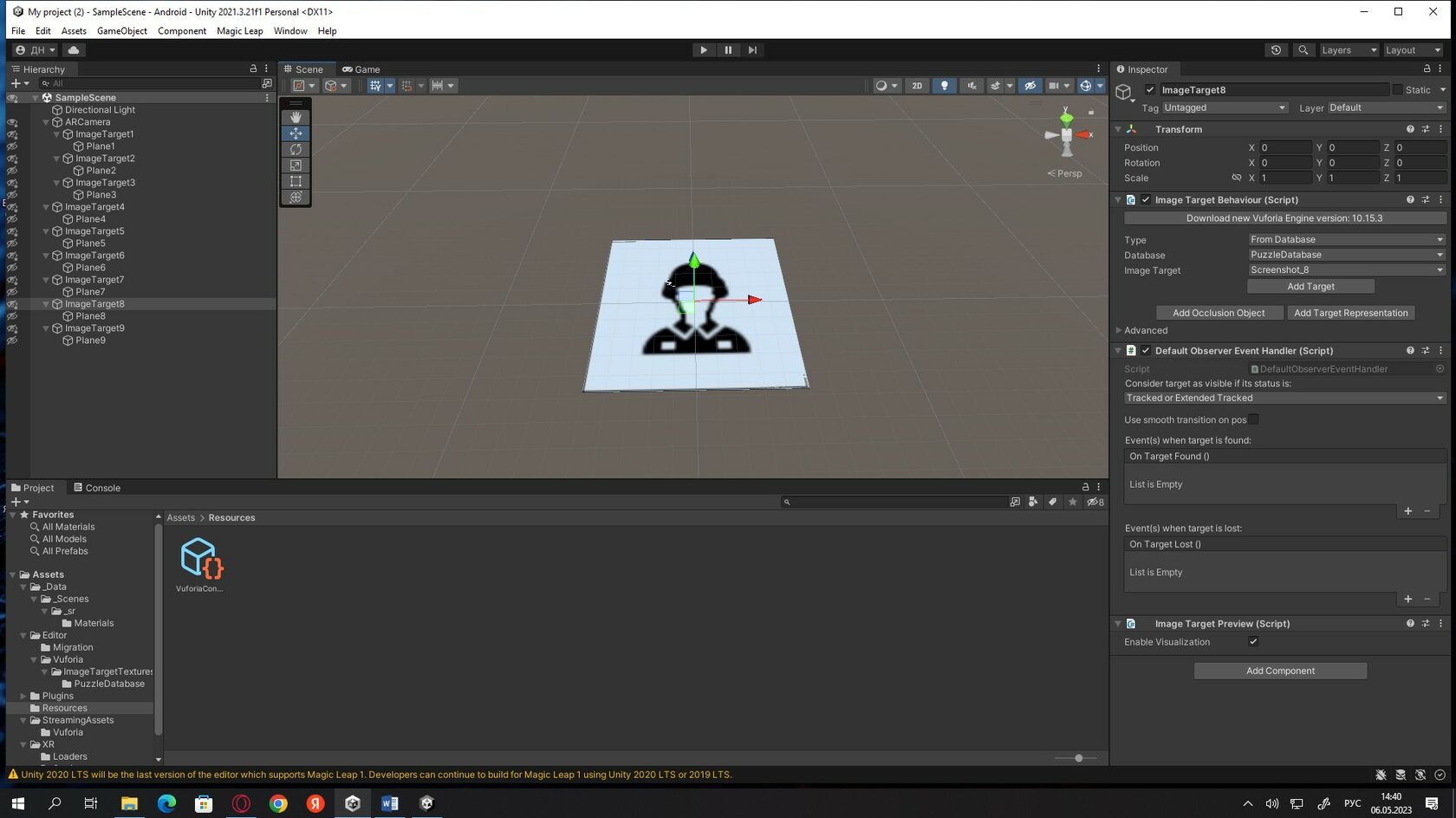Open the Image Target dropdown Screenshot_8
The image size is (1456, 818).
coord(1346,270)
